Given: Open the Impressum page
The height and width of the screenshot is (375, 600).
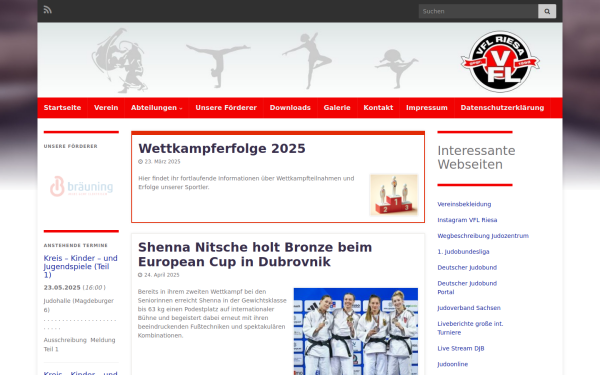Looking at the screenshot, I should (x=427, y=108).
